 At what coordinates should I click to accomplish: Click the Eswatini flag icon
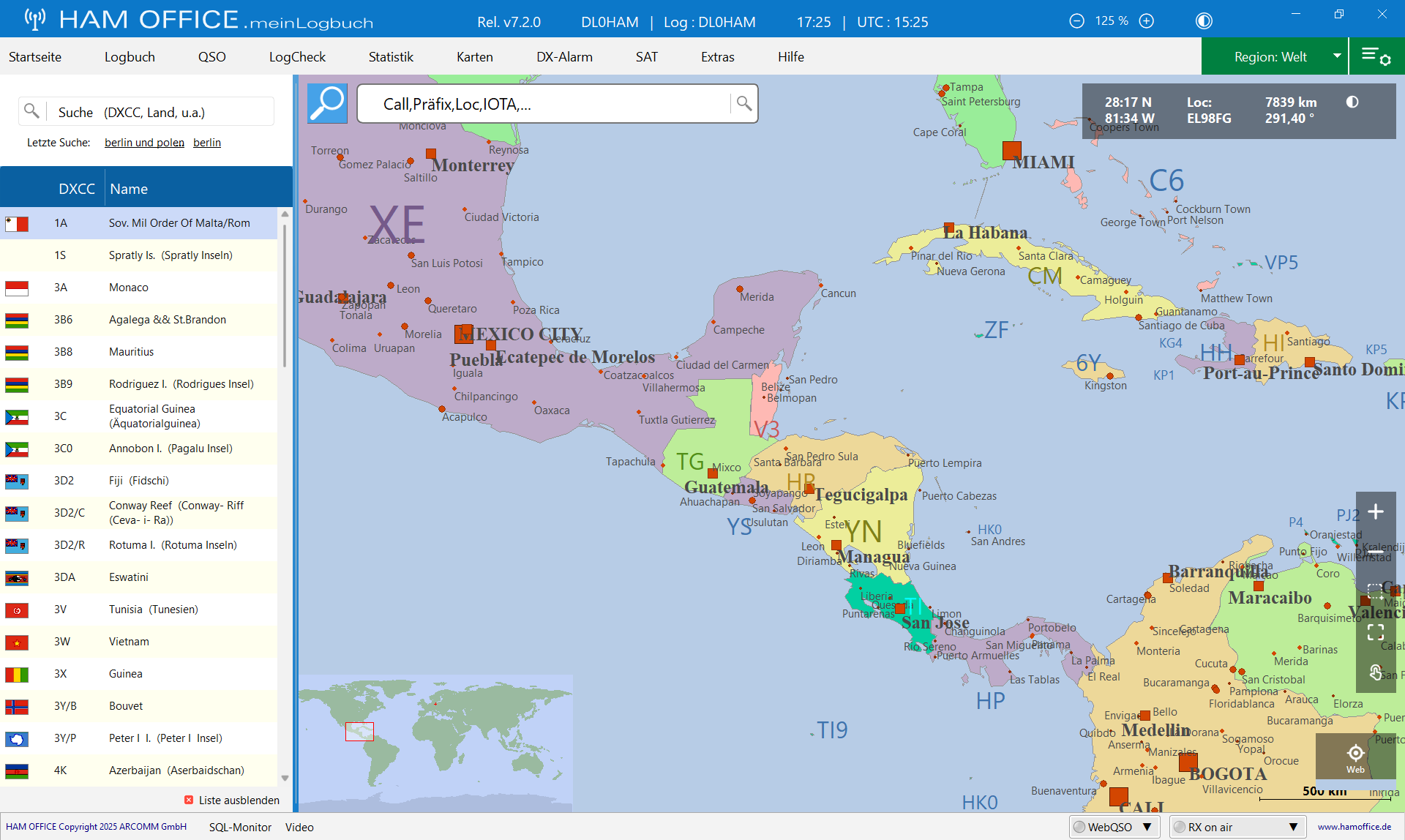(17, 577)
